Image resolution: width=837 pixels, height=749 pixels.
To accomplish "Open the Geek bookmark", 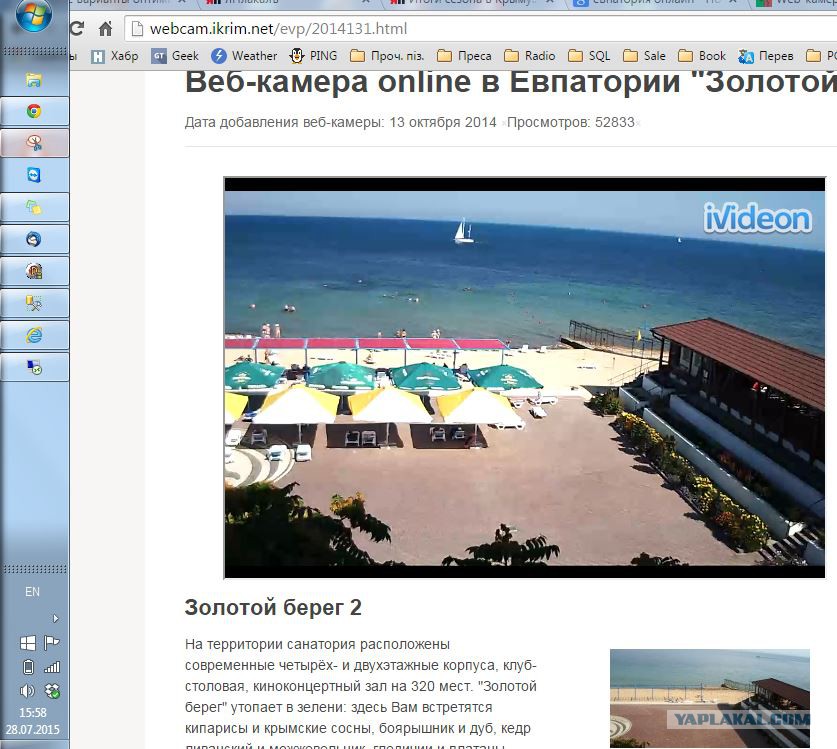I will click(x=175, y=56).
